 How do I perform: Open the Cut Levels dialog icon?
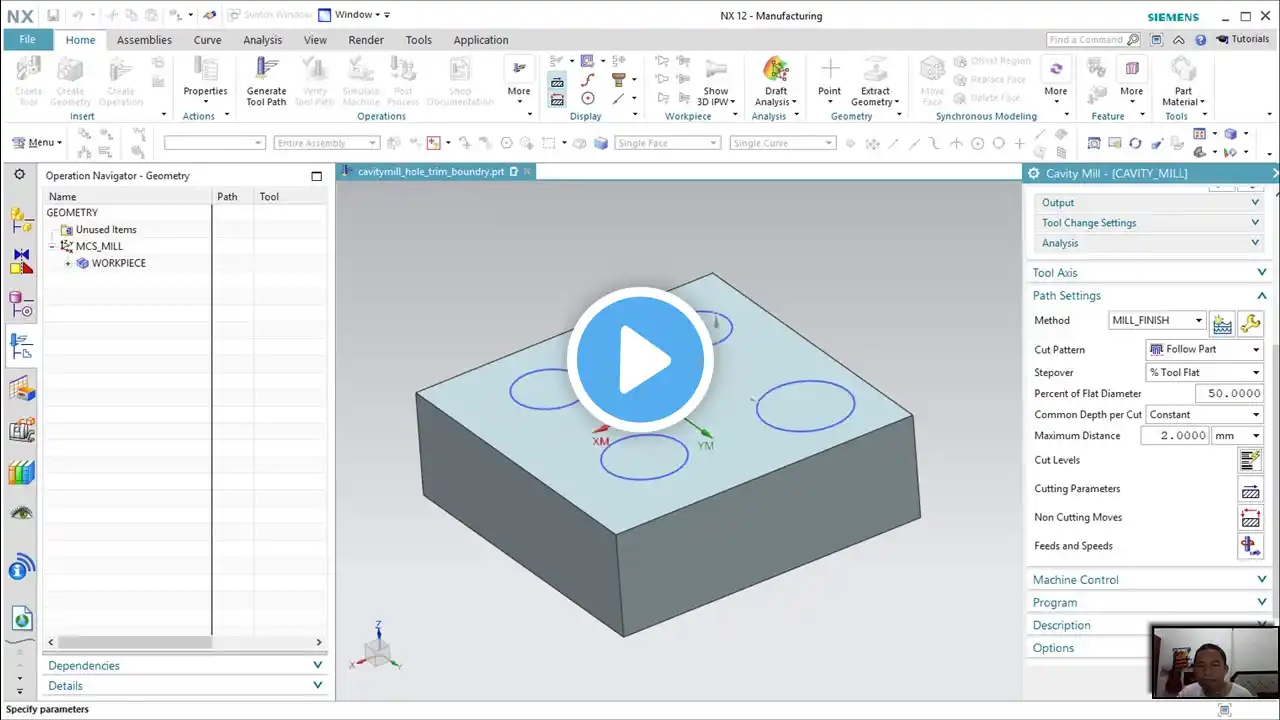click(x=1250, y=460)
